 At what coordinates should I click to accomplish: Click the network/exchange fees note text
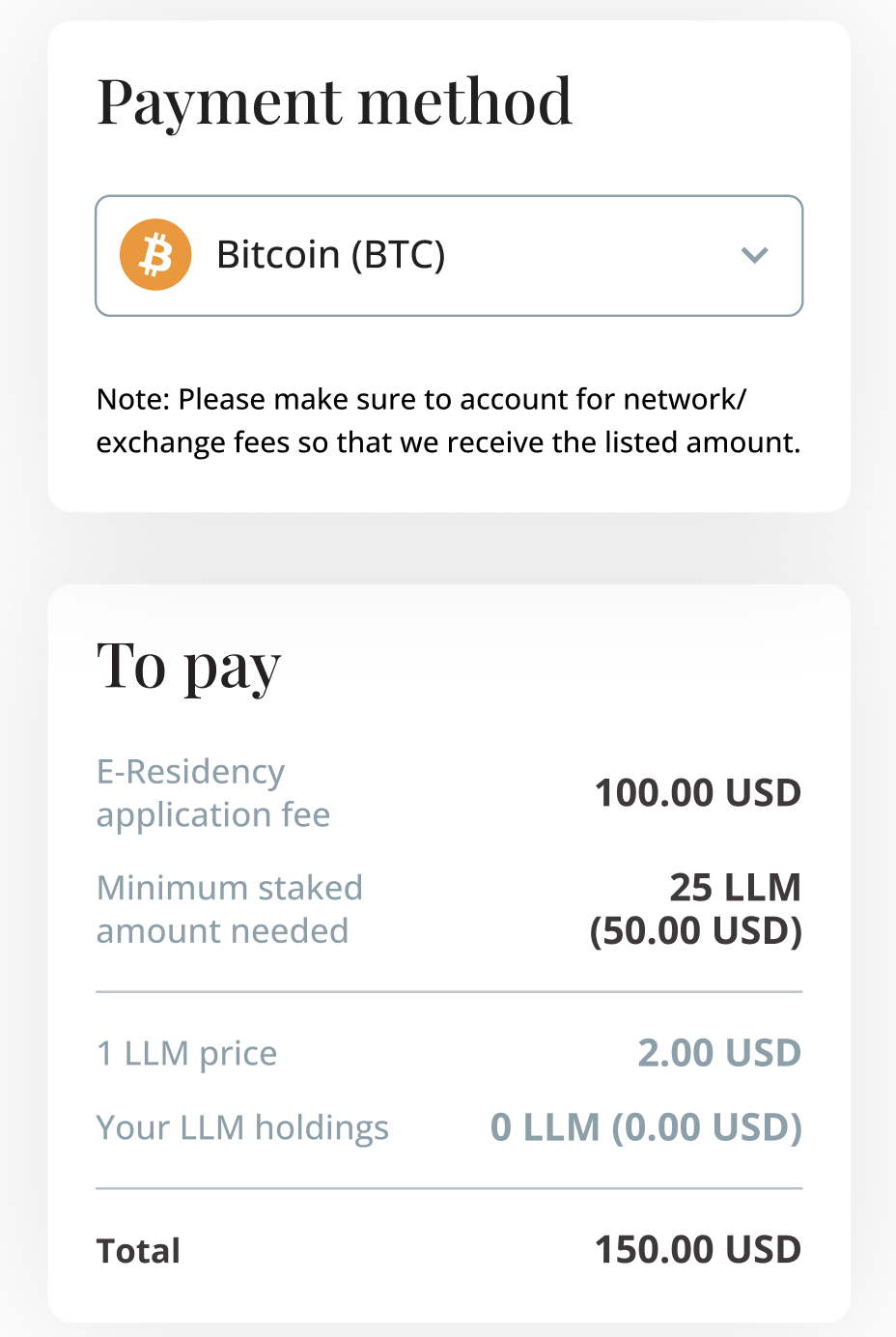click(449, 421)
